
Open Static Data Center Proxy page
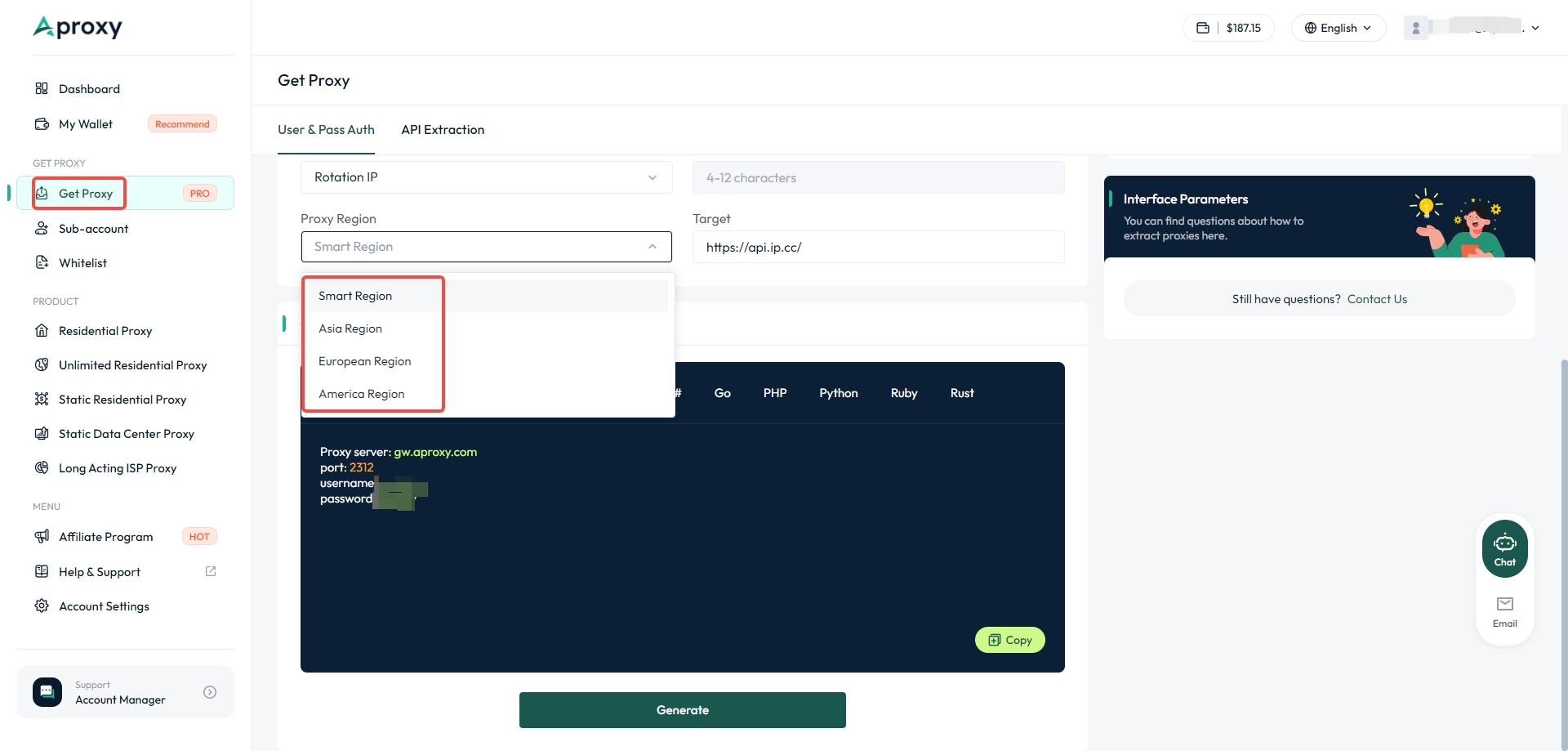click(127, 434)
